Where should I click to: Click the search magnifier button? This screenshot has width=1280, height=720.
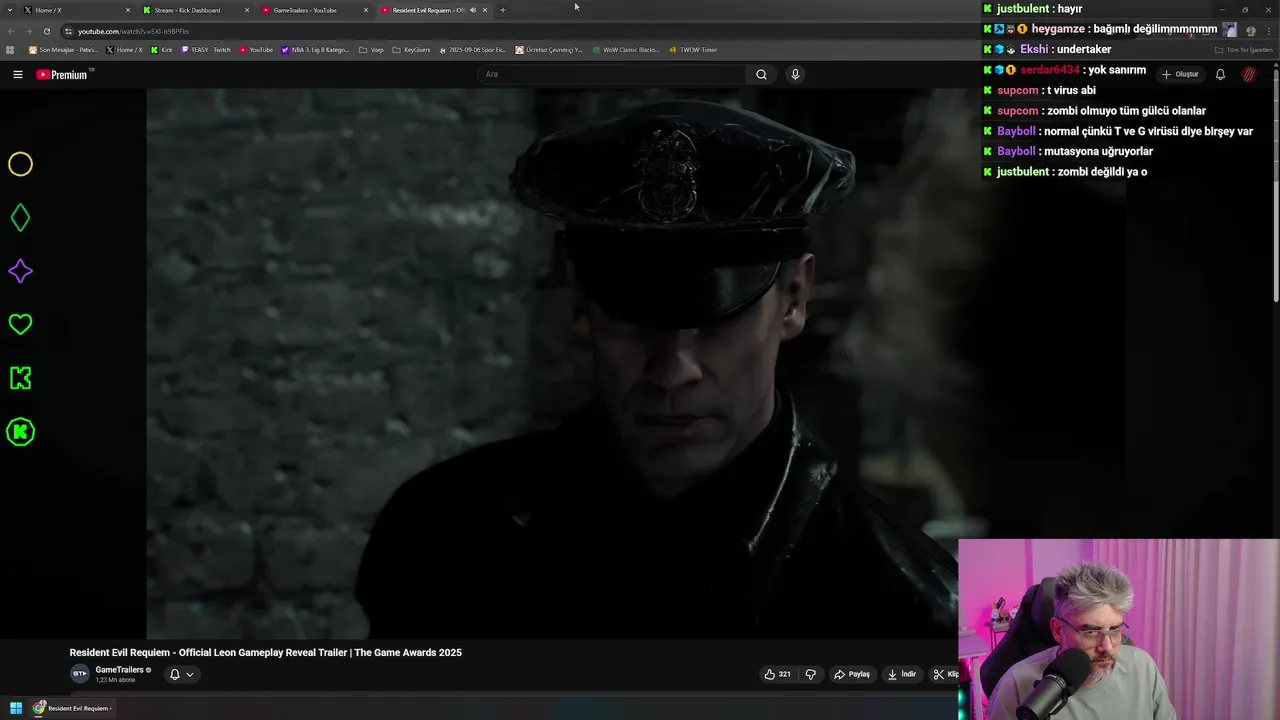point(761,74)
